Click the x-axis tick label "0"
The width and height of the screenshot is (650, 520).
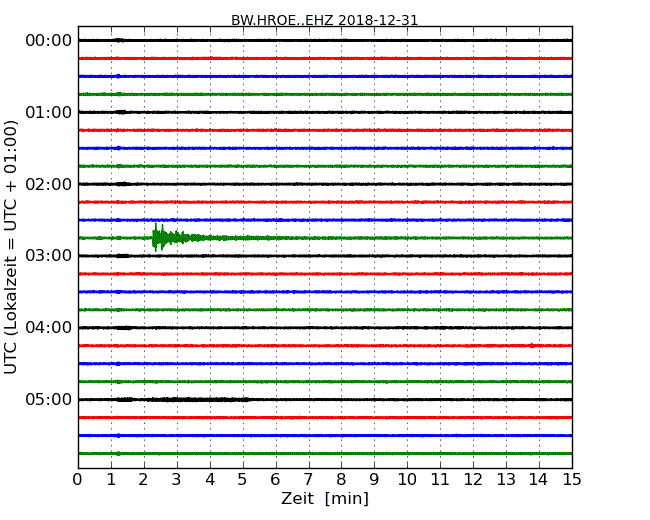pos(78,480)
